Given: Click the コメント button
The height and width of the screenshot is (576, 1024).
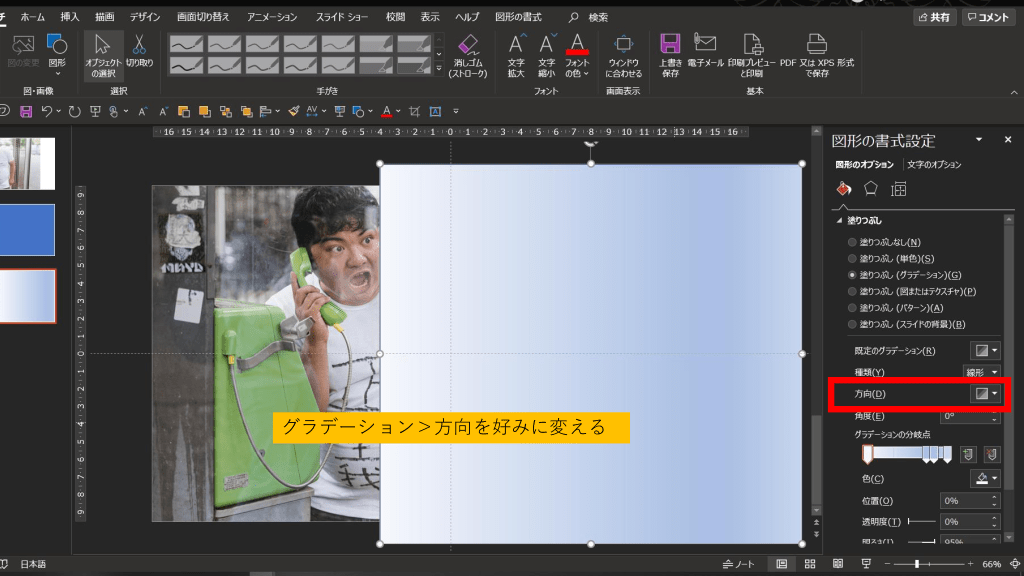Looking at the screenshot, I should (987, 18).
